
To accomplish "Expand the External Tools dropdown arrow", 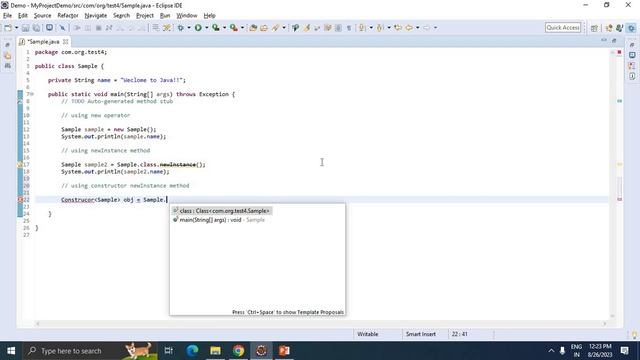I will pyautogui.click(x=242, y=28).
